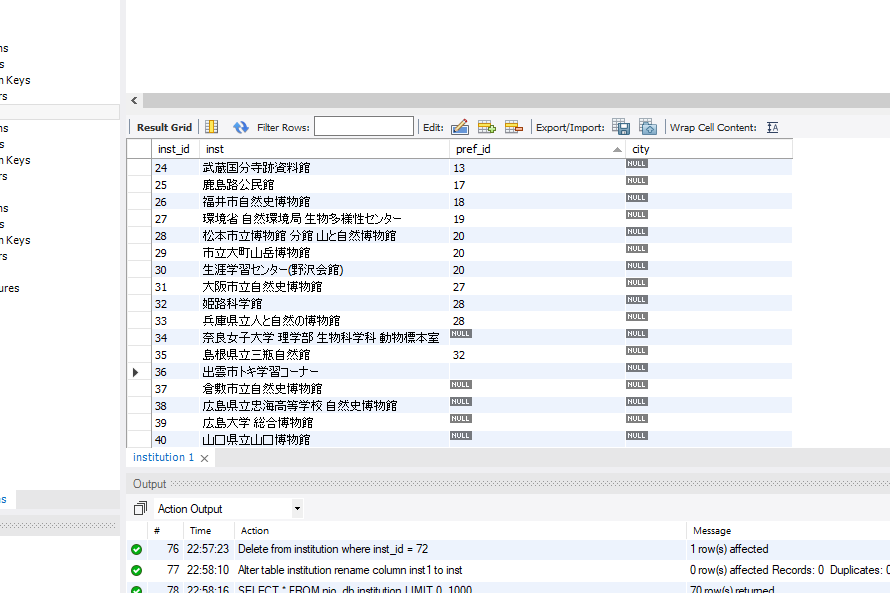This screenshot has height=593, width=890.
Task: Sort by the inst_id column header
Action: (174, 149)
